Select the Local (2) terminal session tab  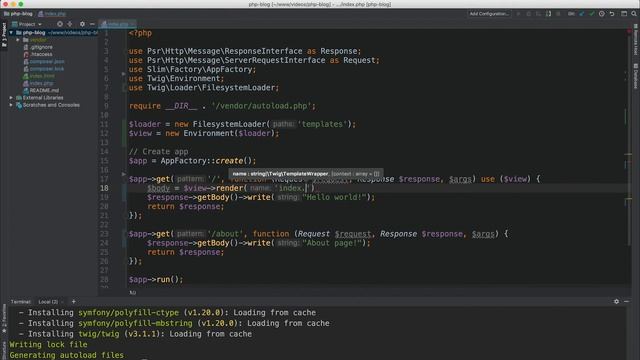click(x=48, y=302)
